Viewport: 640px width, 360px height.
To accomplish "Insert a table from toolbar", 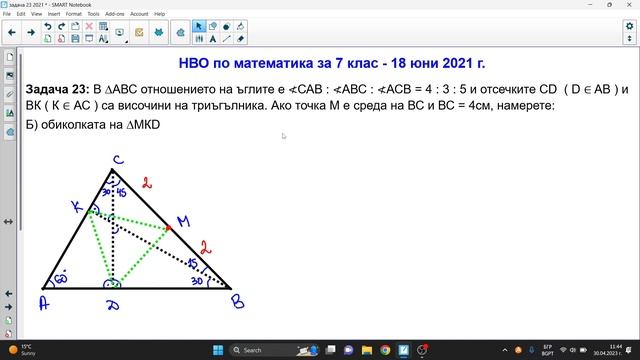I will (x=103, y=27).
